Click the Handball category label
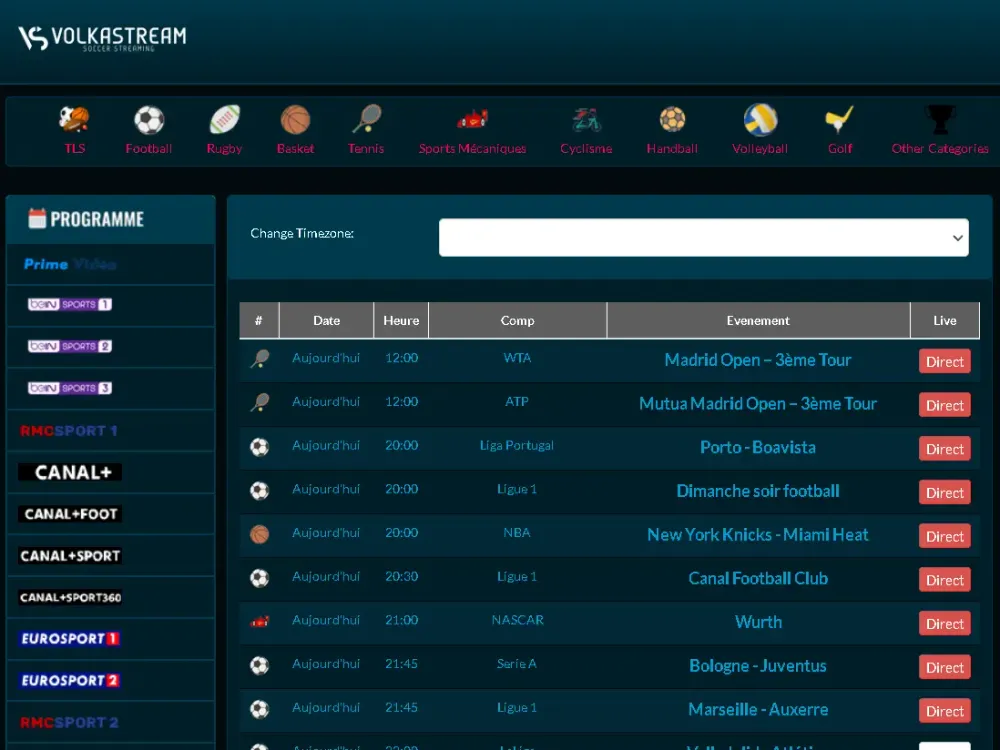This screenshot has height=750, width=1000. coord(672,149)
